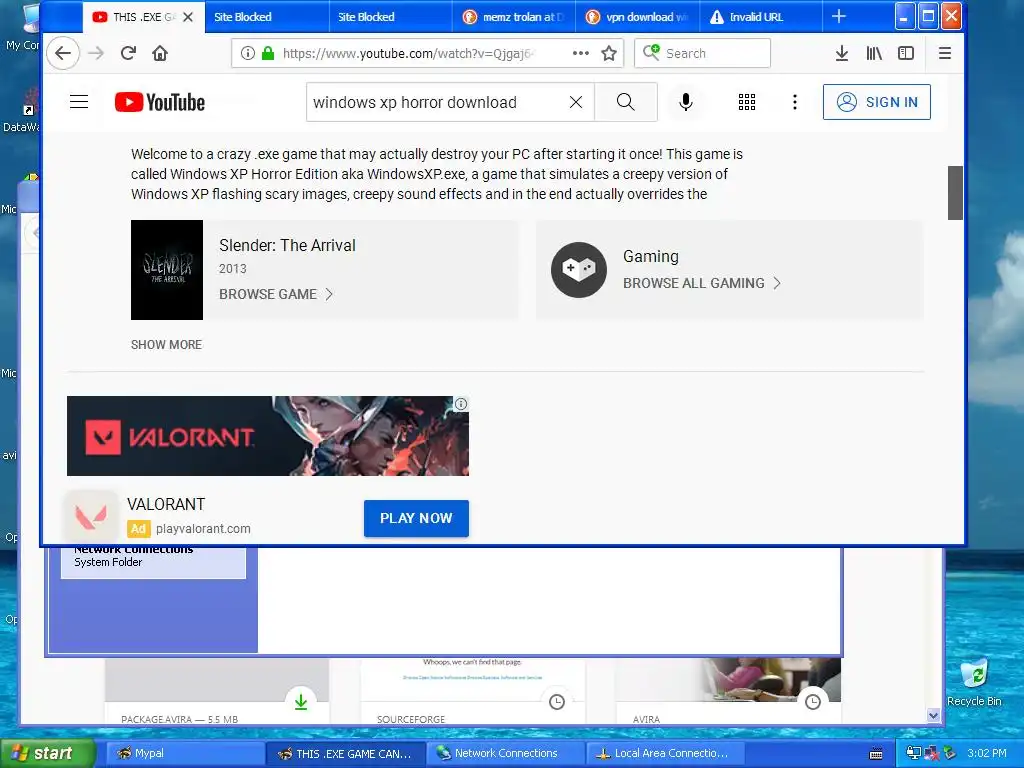Open the Gaming controller icon
Screen dimensions: 1024x768
(x=579, y=270)
